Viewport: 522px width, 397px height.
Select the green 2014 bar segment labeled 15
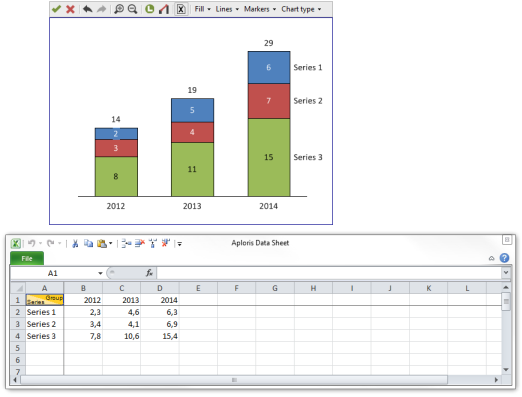(x=269, y=157)
